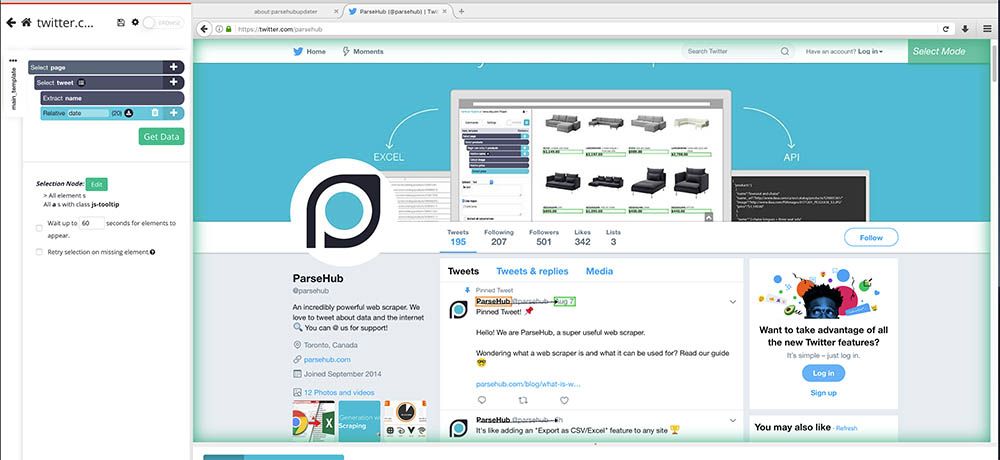The width and height of the screenshot is (1000, 460).
Task: Click Refresh beside You may also like
Action: (847, 428)
